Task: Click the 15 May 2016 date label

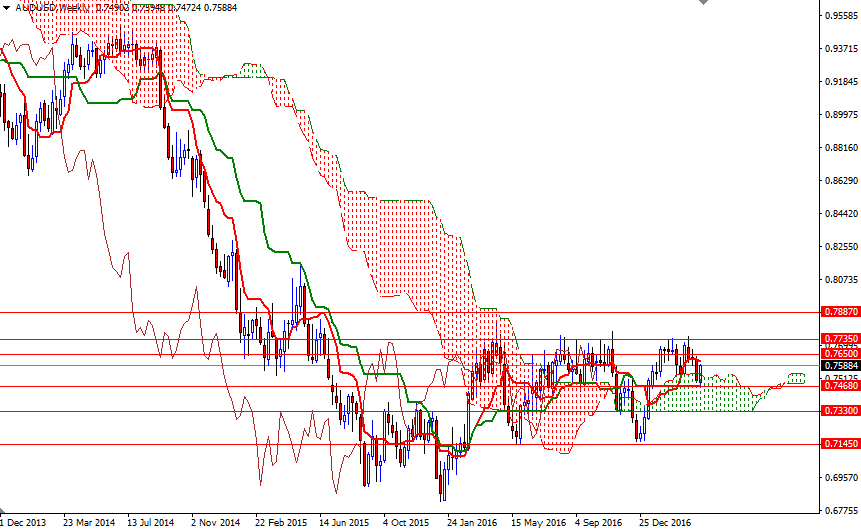Action: pos(538,522)
